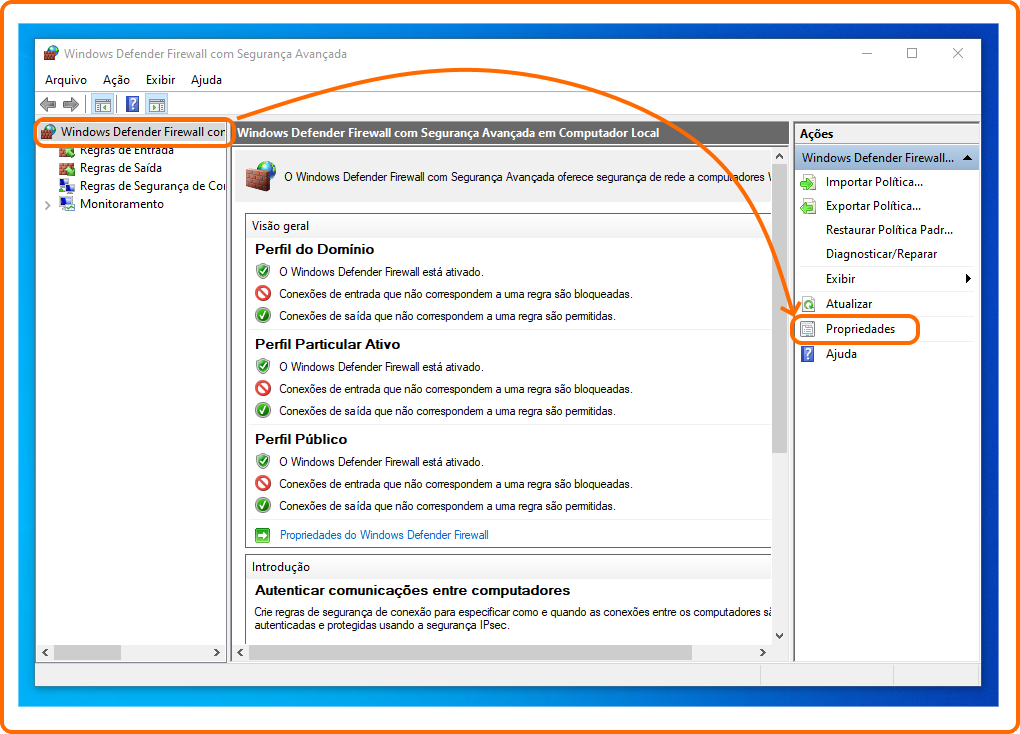The image size is (1020, 734).
Task: Click the Regras de Segurança de Conexão icon
Action: (x=67, y=186)
